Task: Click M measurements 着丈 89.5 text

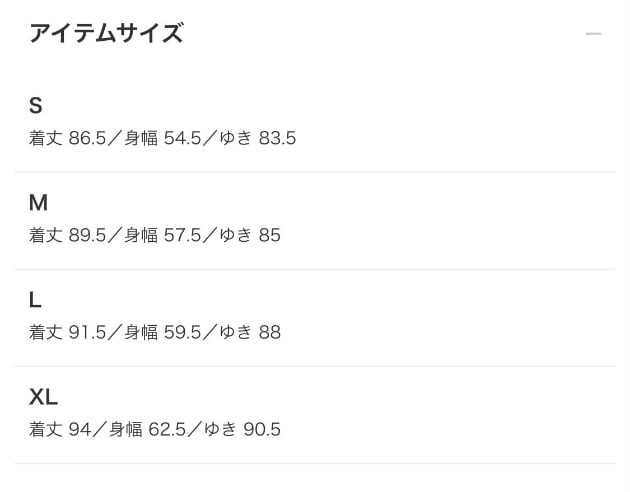Action: point(67,235)
